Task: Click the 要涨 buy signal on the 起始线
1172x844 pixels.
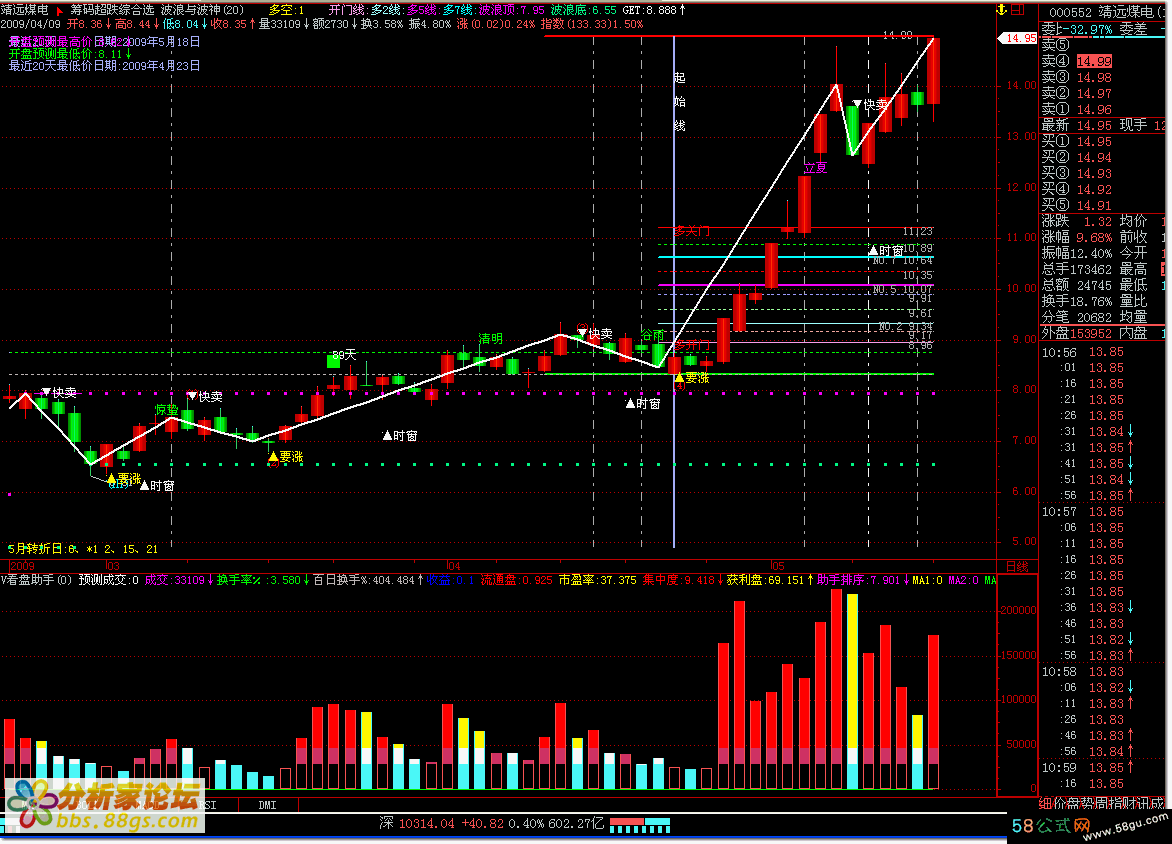Action: tap(691, 378)
